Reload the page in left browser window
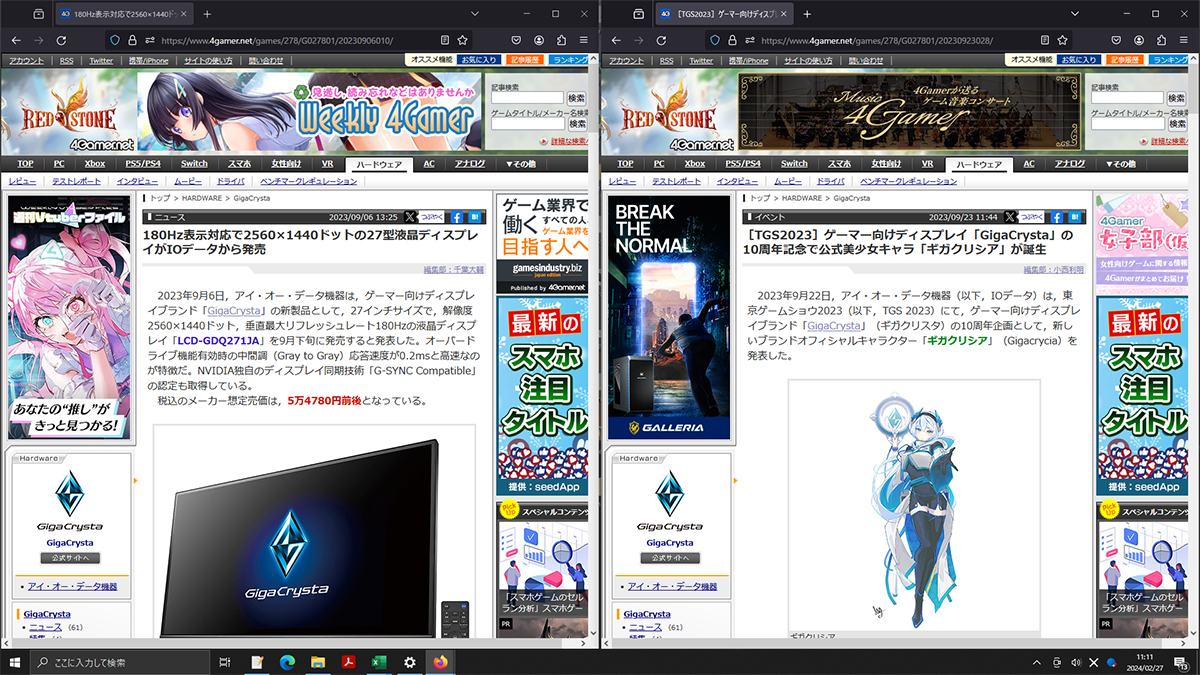This screenshot has width=1200, height=675. point(61,40)
